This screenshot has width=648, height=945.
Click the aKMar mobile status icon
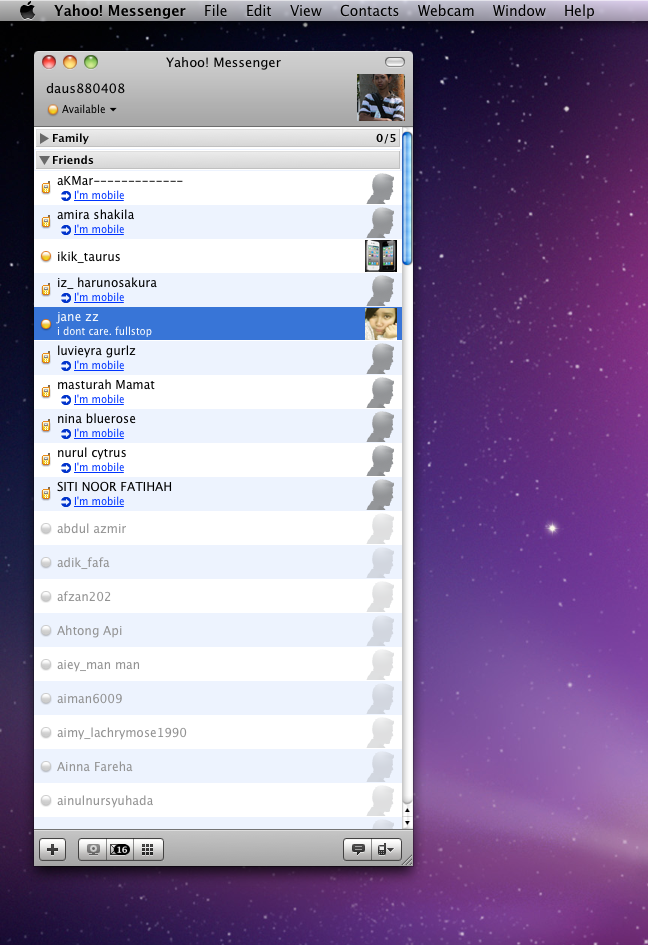pos(46,187)
